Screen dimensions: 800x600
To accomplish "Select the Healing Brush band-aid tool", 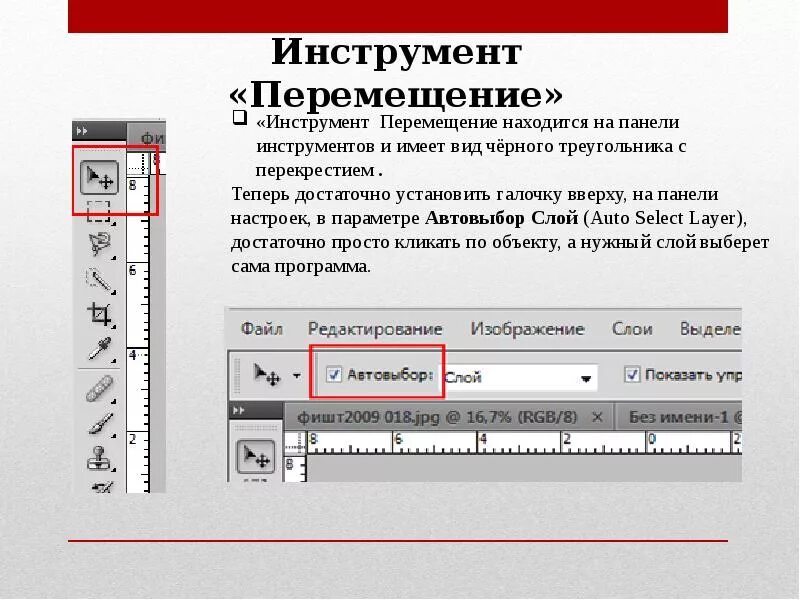I will tap(99, 389).
